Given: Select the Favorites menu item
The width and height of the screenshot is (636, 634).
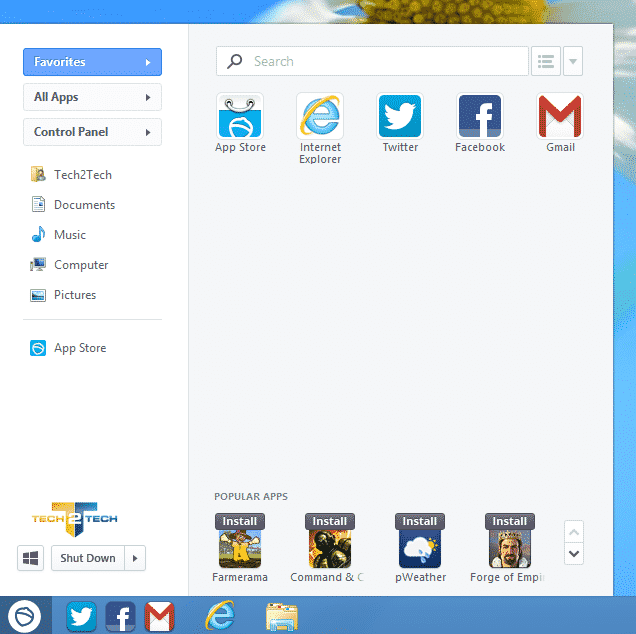Looking at the screenshot, I should [92, 62].
